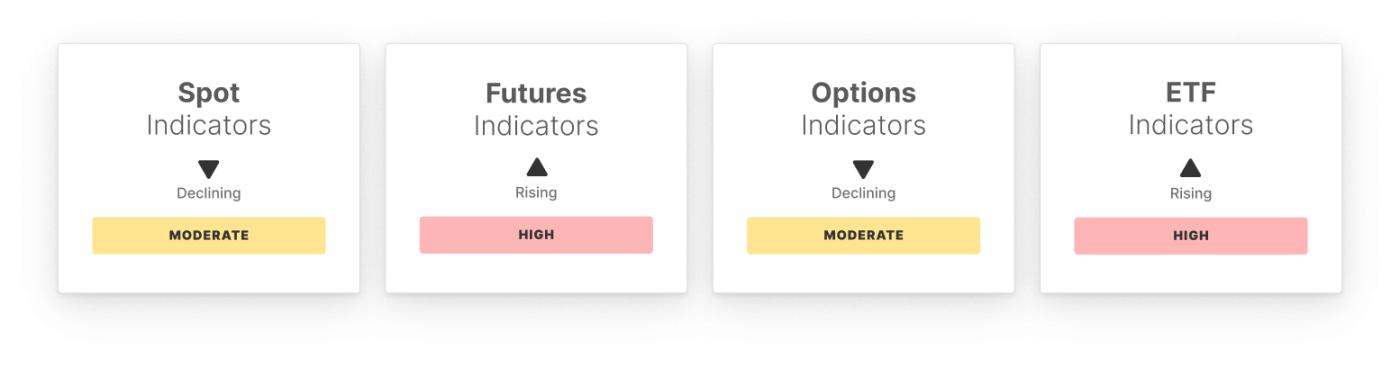The width and height of the screenshot is (1400, 366).
Task: Select the word Indicators in ETF card
Action: [x=1191, y=126]
